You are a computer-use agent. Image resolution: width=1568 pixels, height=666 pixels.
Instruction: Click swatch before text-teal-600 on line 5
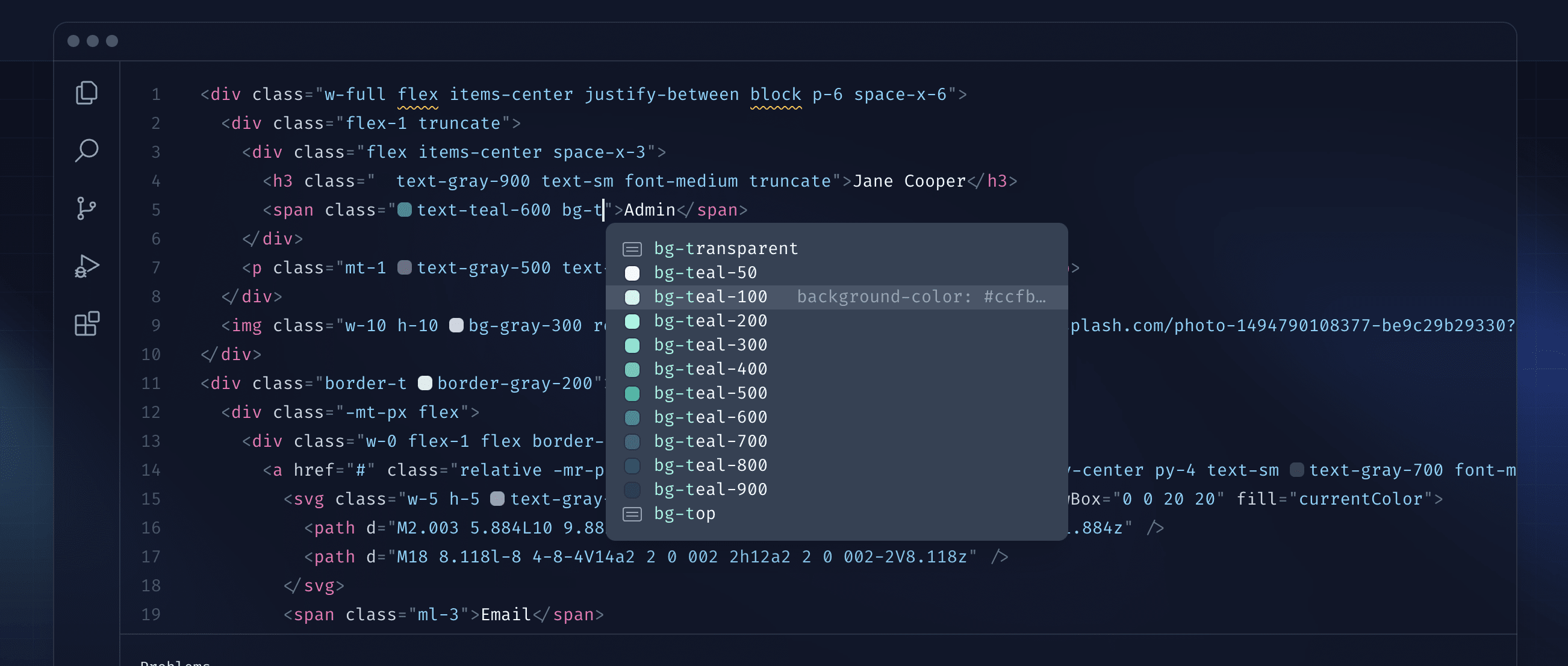[x=405, y=210]
